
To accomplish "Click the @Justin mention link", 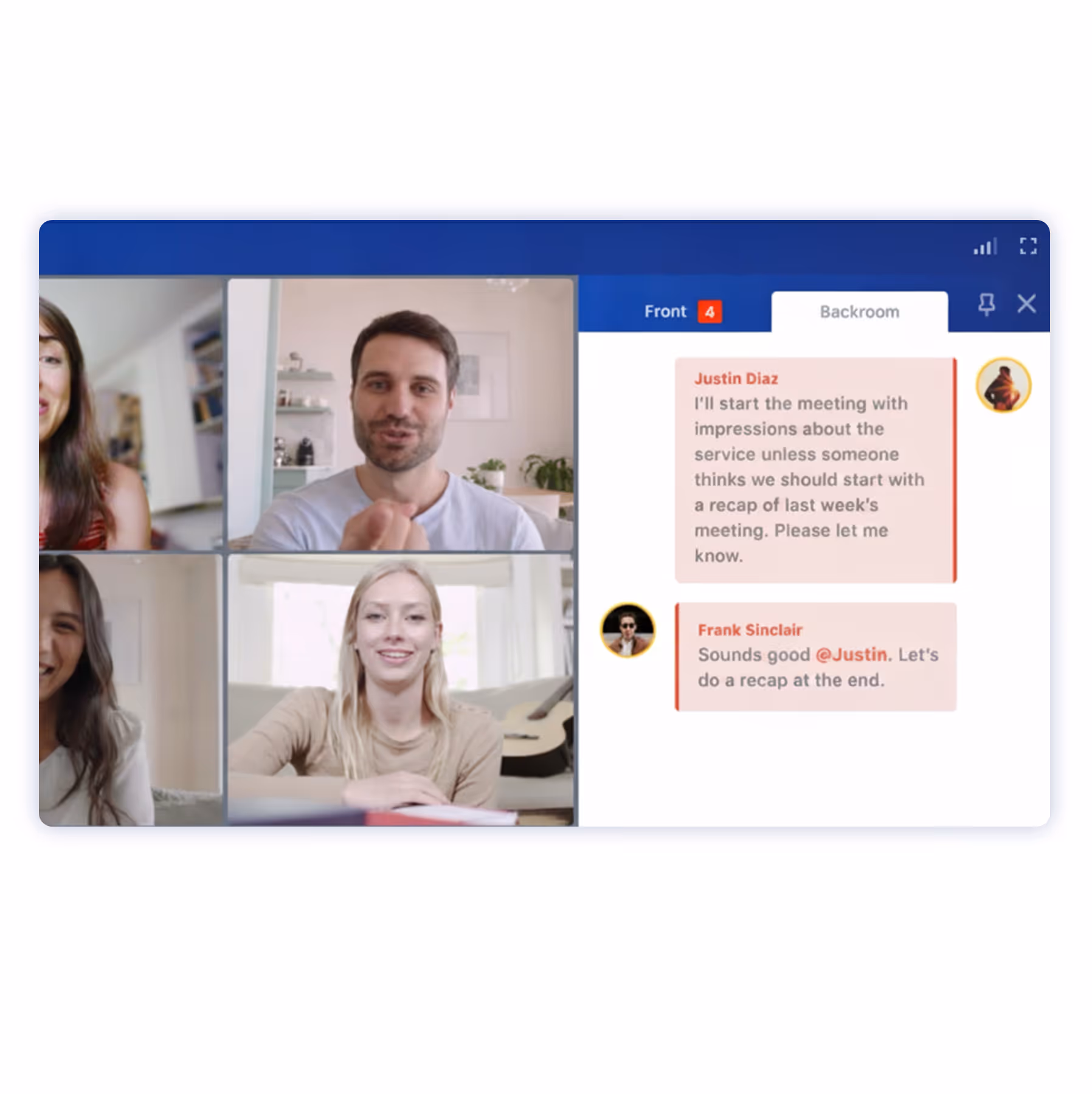I will (x=851, y=655).
